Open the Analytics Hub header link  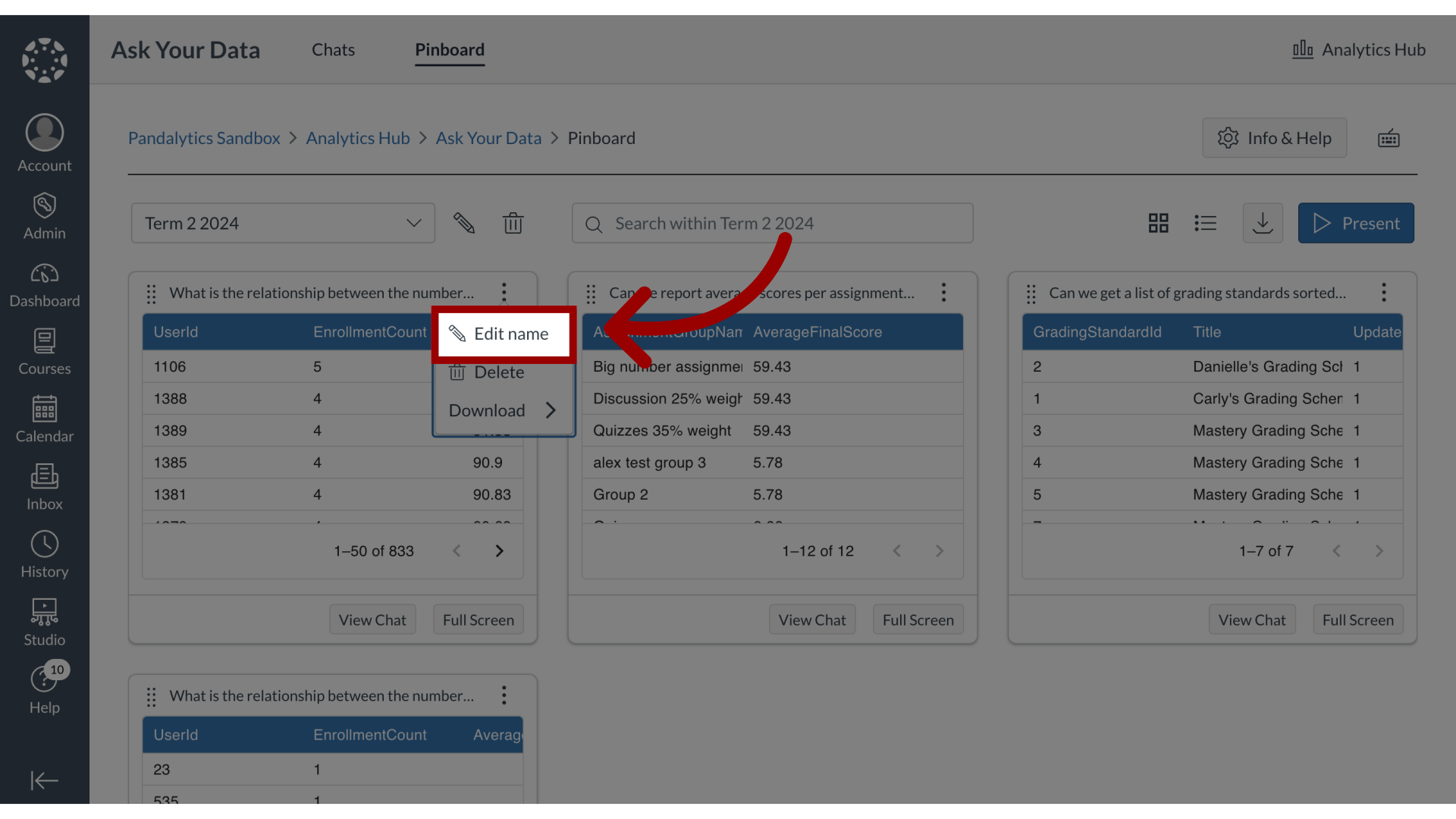point(1360,49)
